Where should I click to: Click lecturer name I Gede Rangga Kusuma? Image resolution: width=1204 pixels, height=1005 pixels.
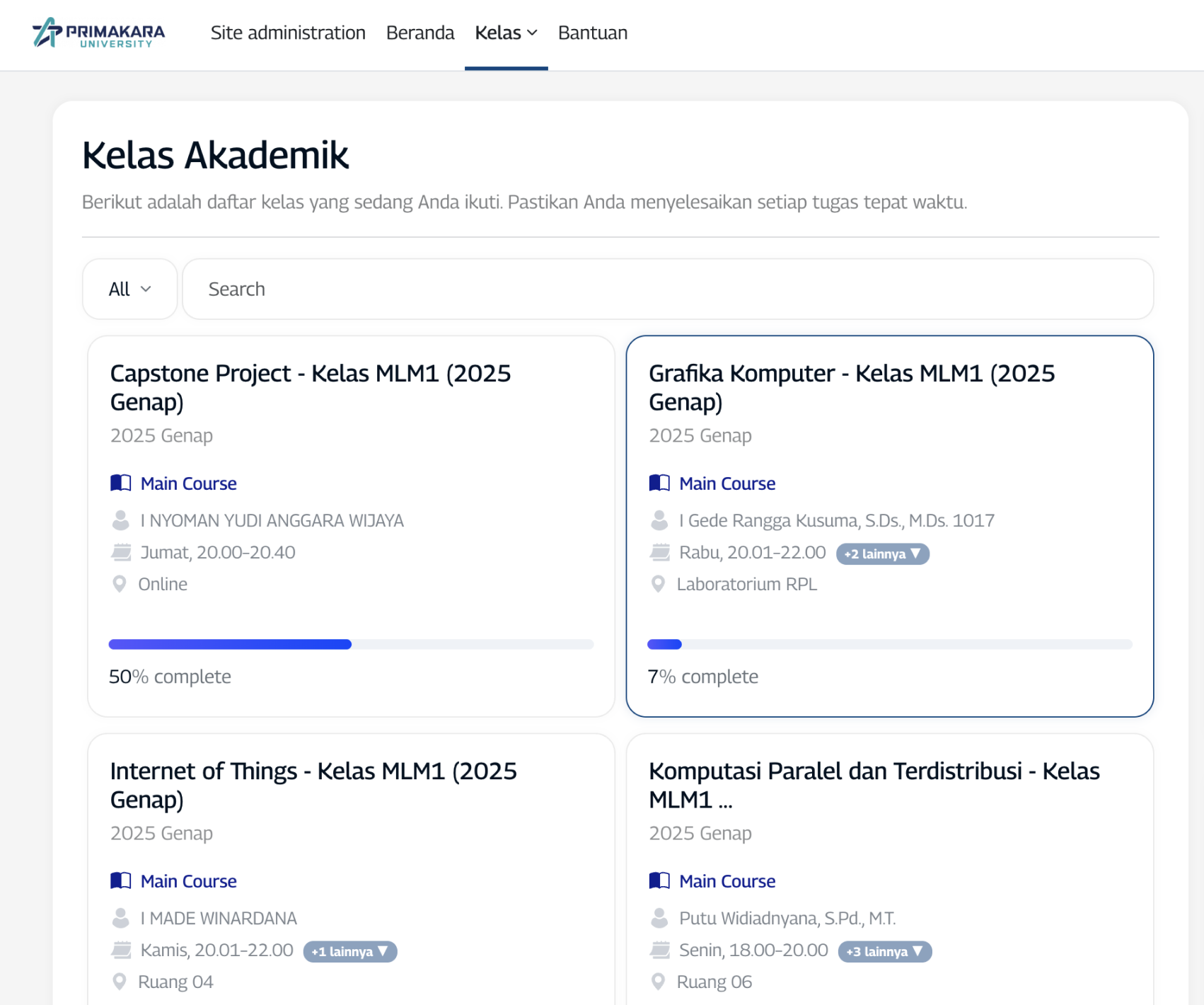[837, 521]
